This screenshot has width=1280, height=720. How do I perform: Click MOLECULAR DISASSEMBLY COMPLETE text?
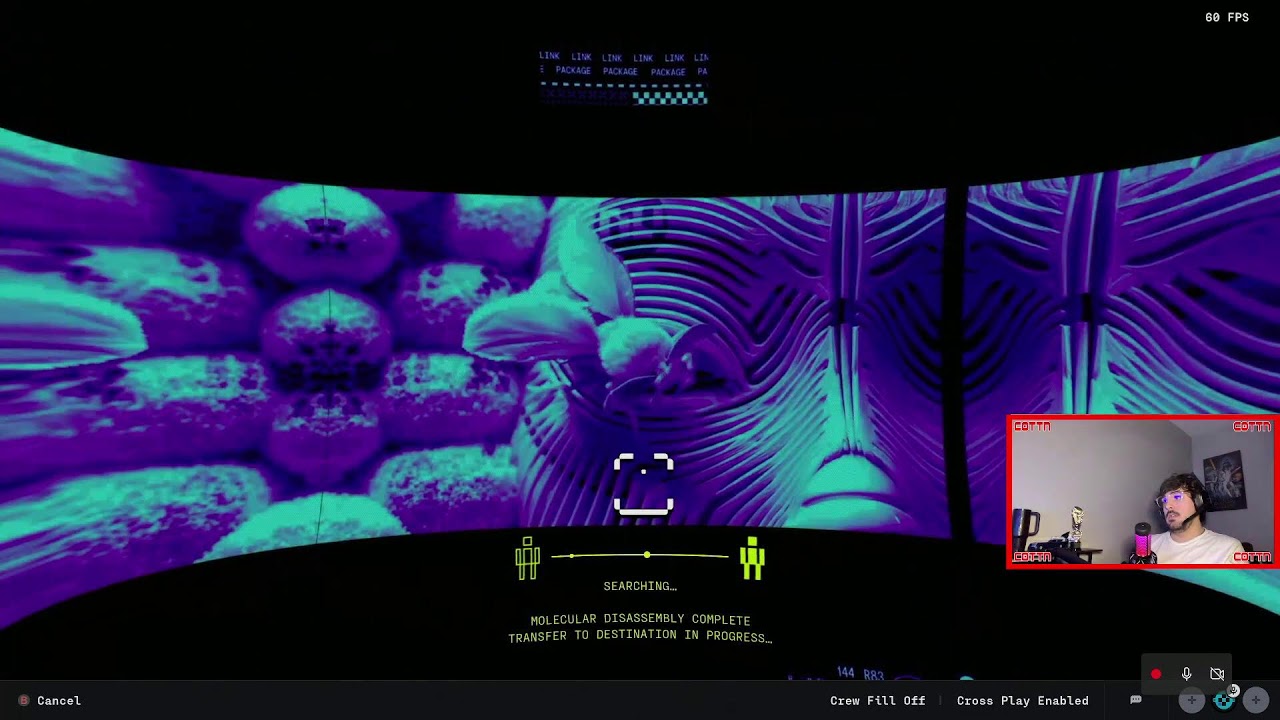pos(640,620)
